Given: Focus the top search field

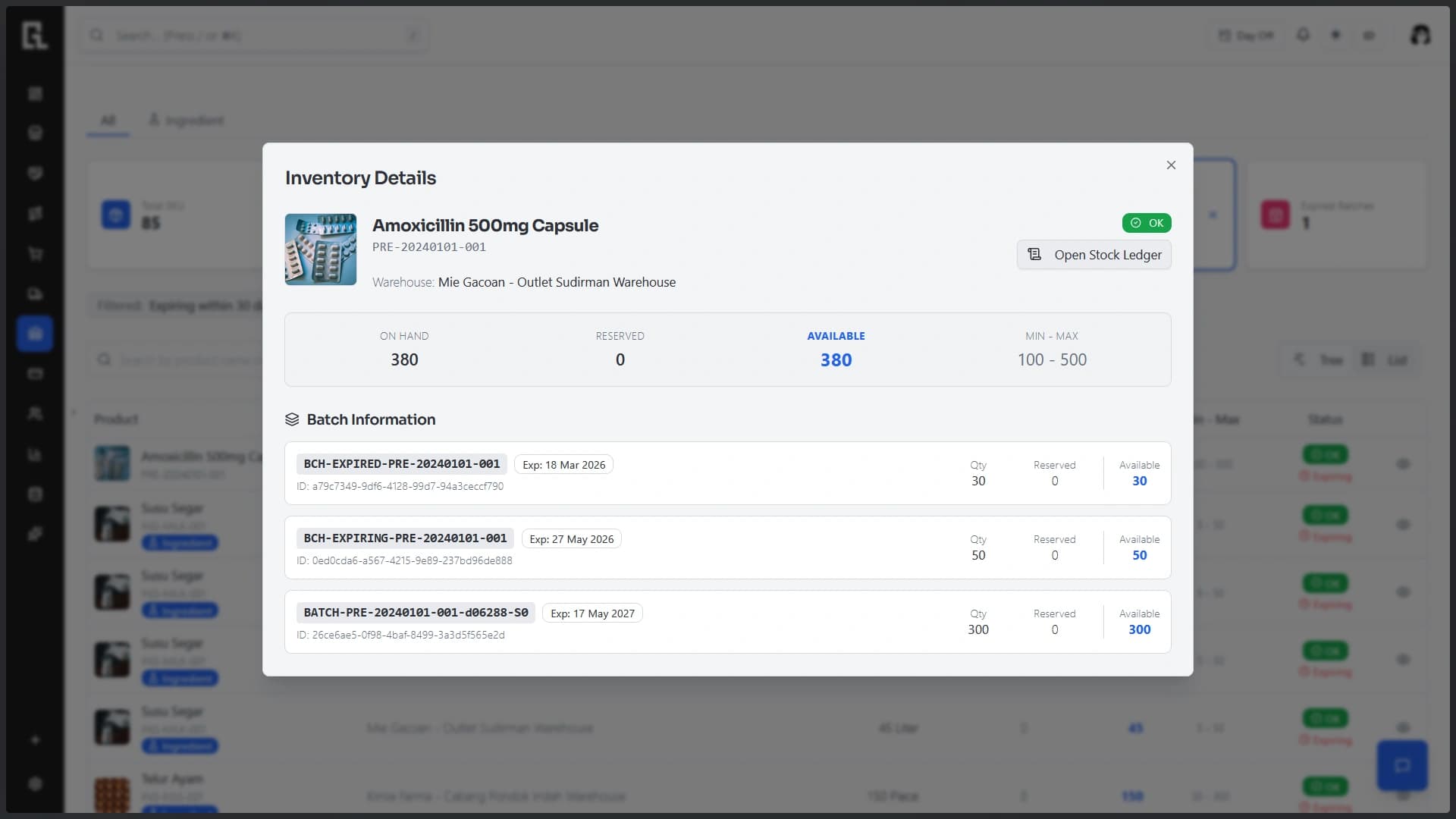Looking at the screenshot, I should coord(254,36).
